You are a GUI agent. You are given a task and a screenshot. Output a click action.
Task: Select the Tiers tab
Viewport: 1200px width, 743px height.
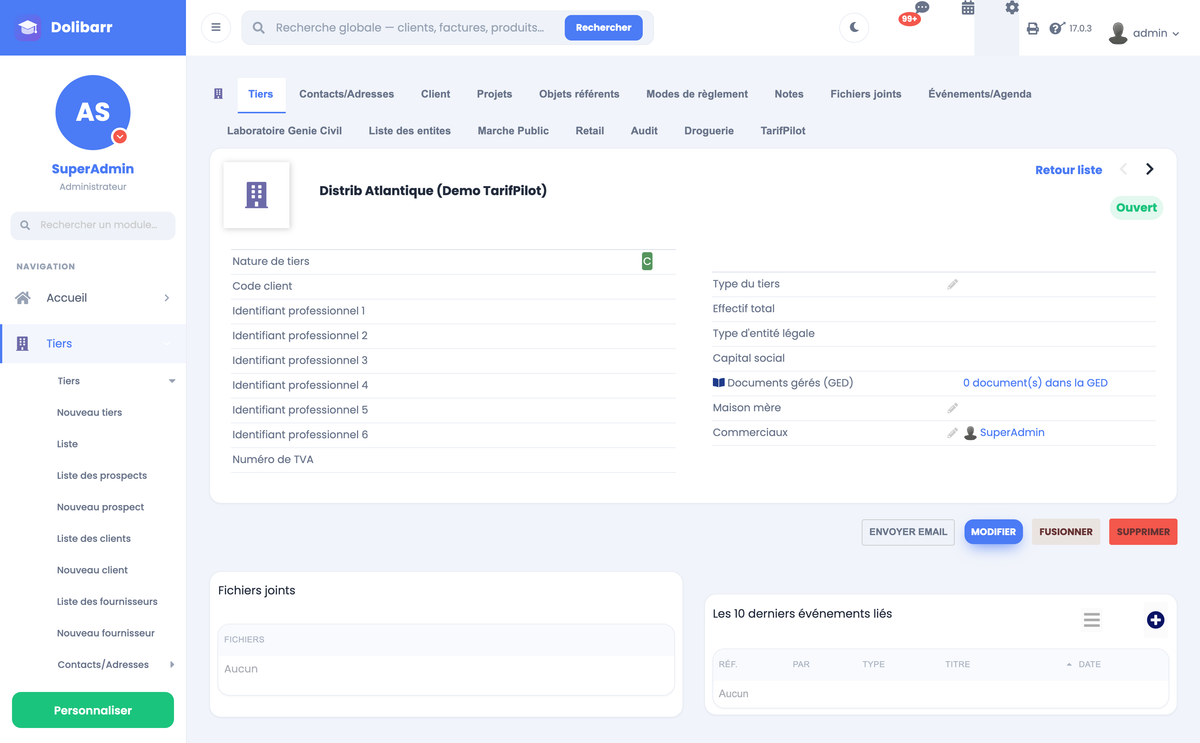pyautogui.click(x=261, y=94)
